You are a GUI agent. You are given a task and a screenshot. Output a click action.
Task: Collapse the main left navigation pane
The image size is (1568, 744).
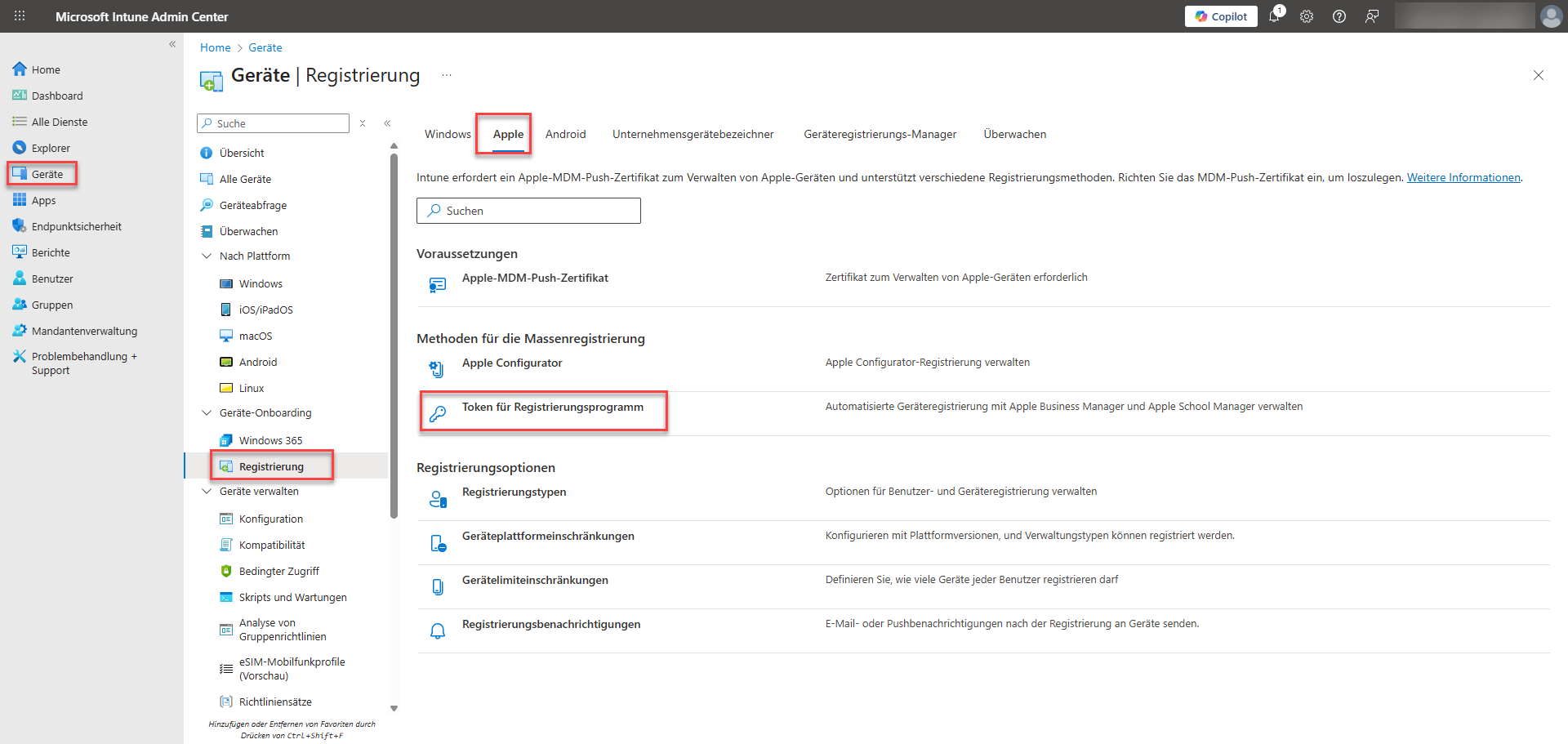[172, 44]
